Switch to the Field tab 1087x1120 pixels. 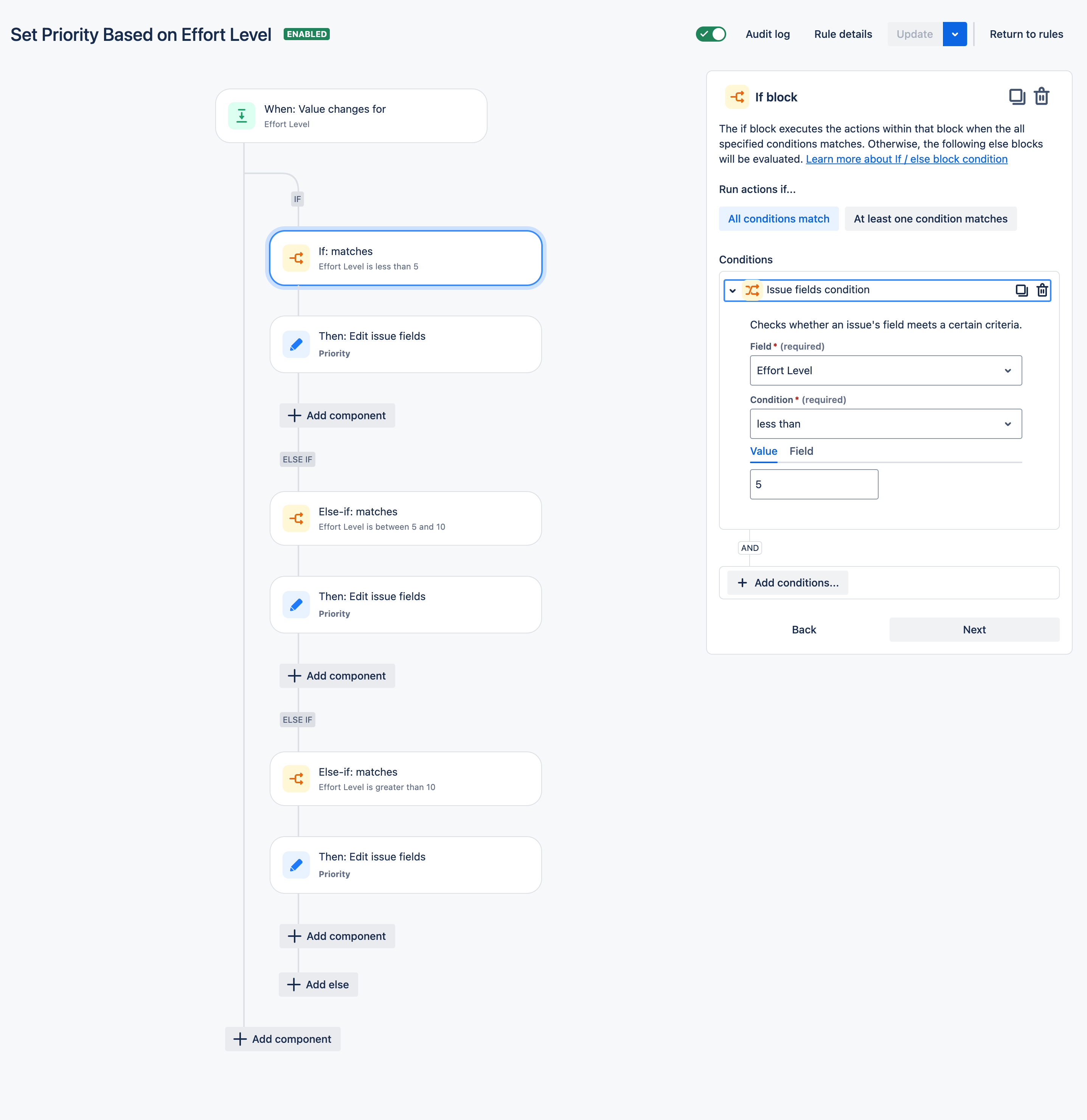(x=801, y=451)
